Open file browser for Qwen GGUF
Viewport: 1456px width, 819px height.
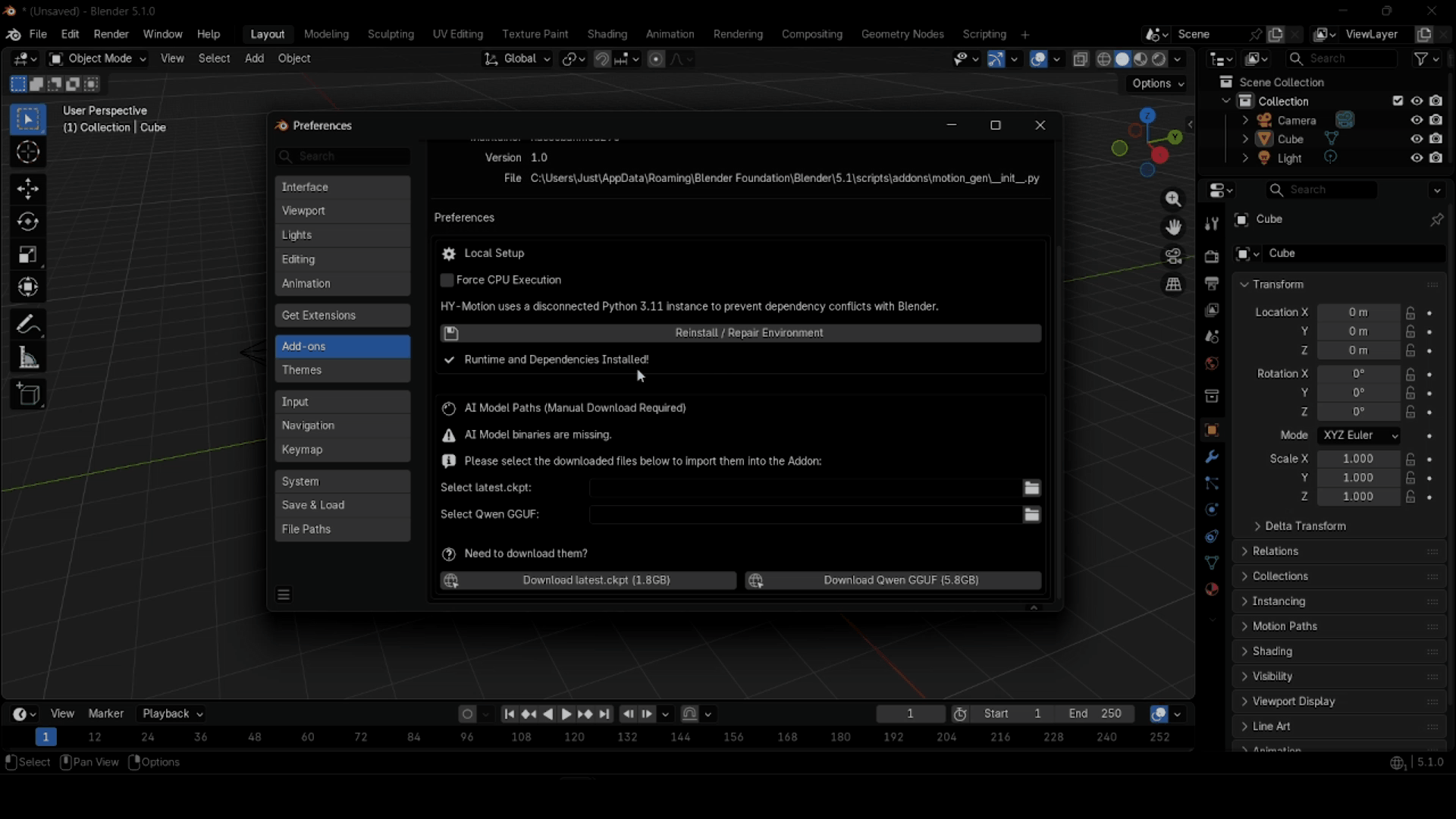tap(1031, 515)
